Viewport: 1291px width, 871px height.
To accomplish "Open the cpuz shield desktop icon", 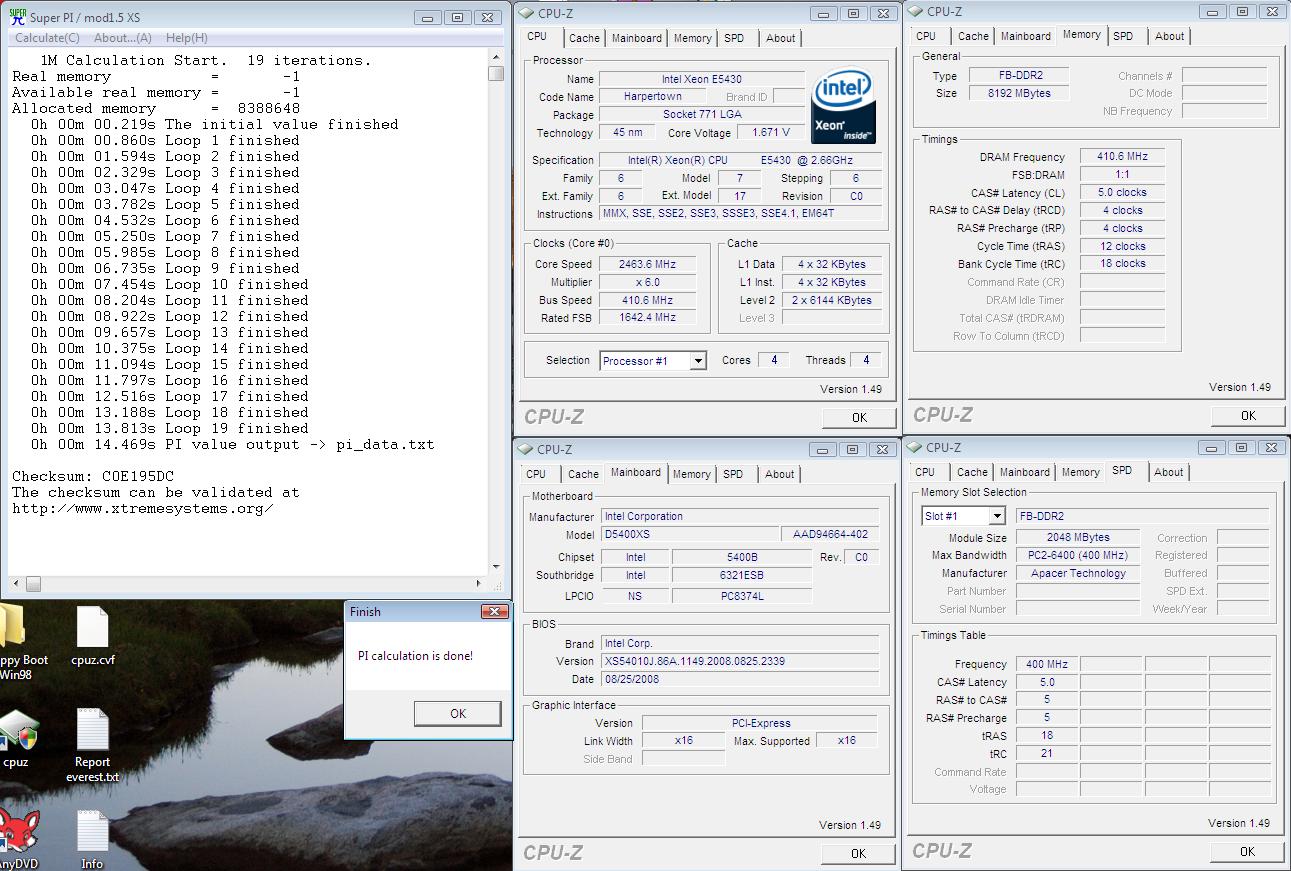I will click(17, 738).
